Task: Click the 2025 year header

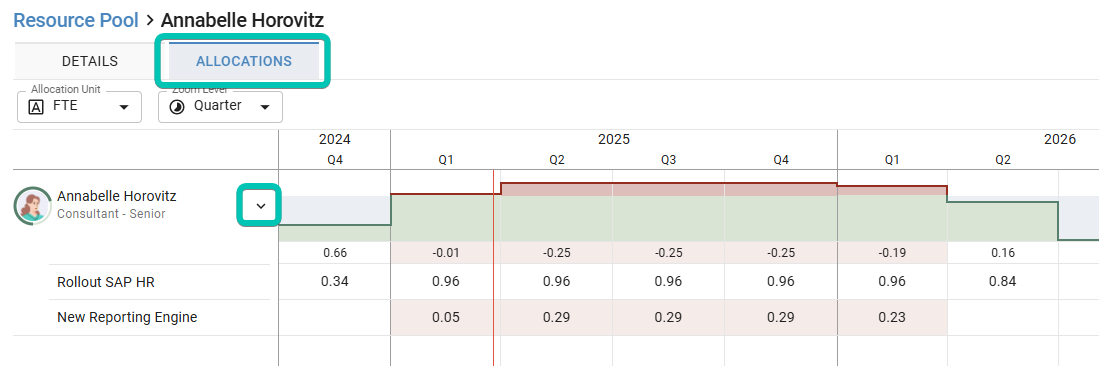Action: point(613,140)
